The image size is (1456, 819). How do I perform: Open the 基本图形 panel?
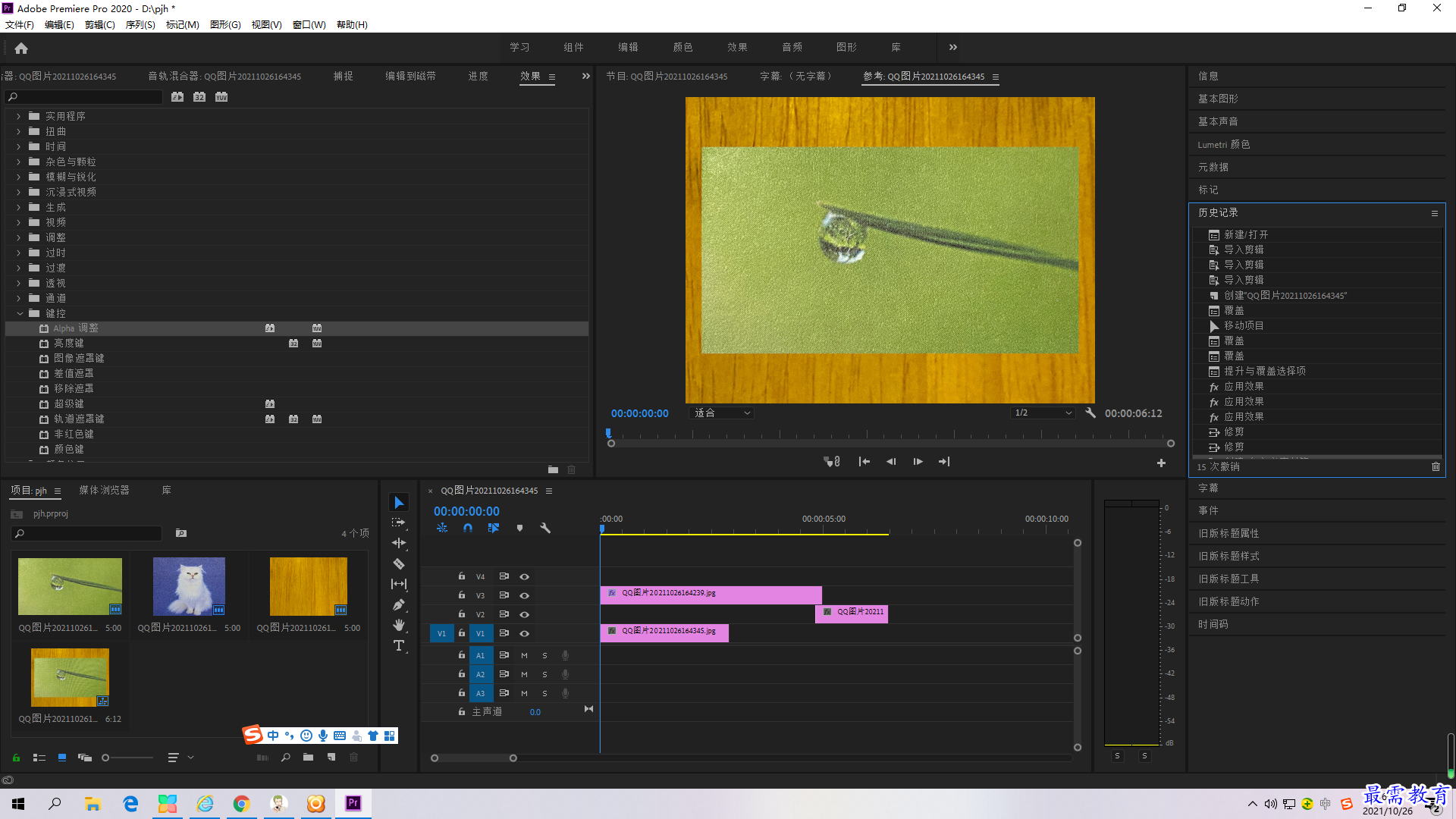[1218, 99]
